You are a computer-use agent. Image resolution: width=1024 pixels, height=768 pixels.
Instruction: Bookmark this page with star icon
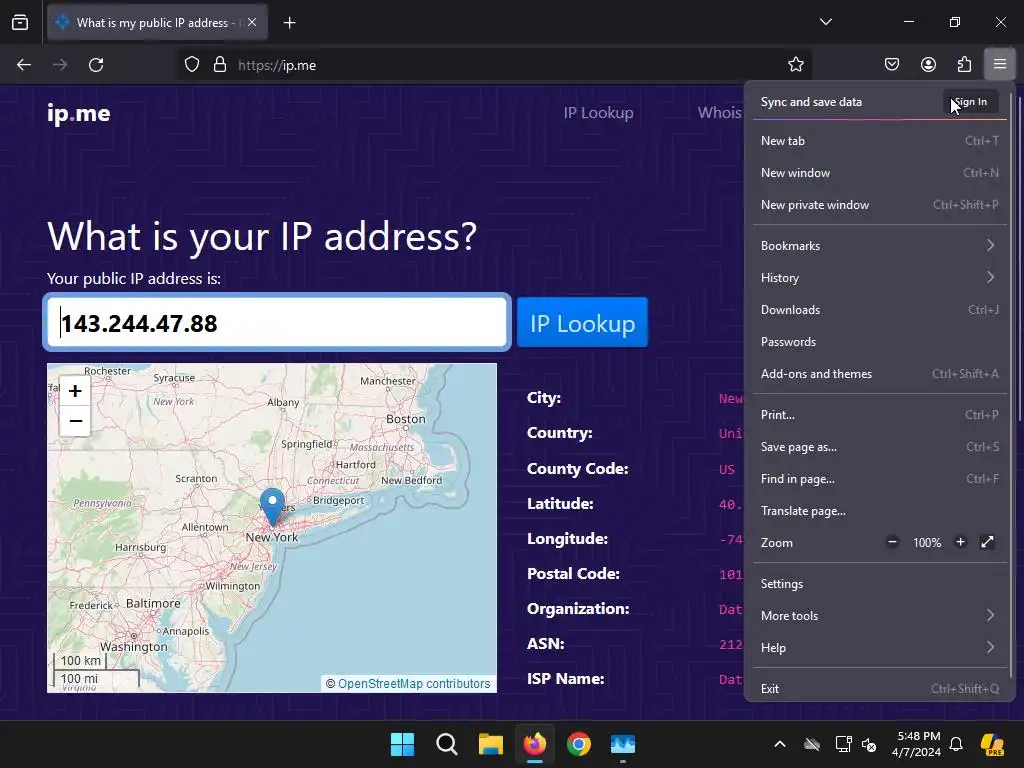tap(795, 65)
